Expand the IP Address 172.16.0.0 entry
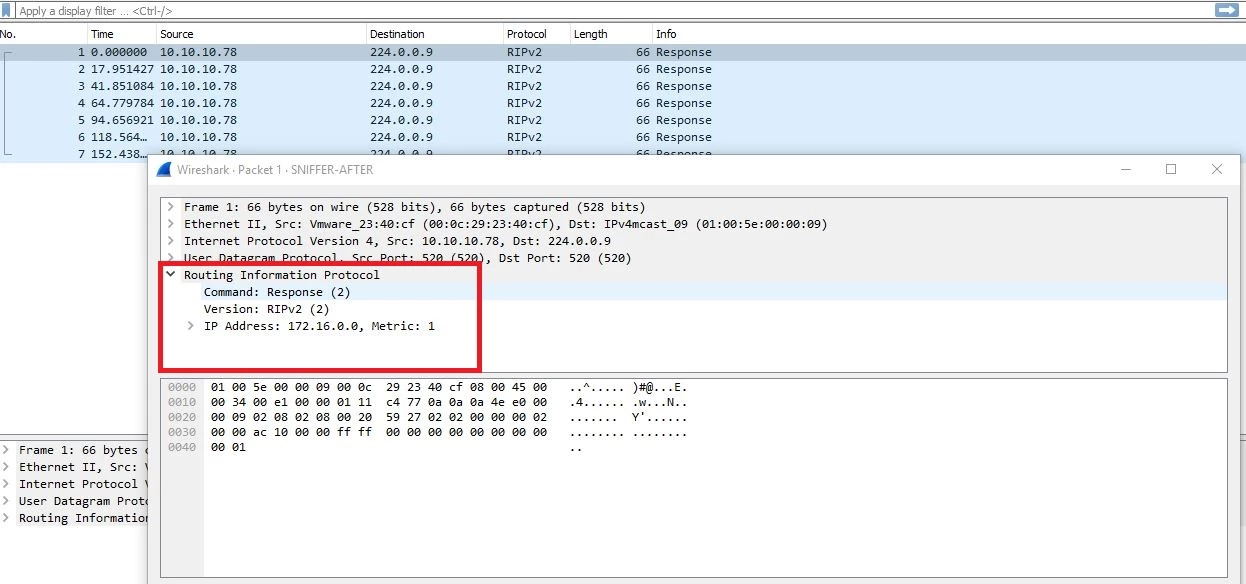 point(191,326)
